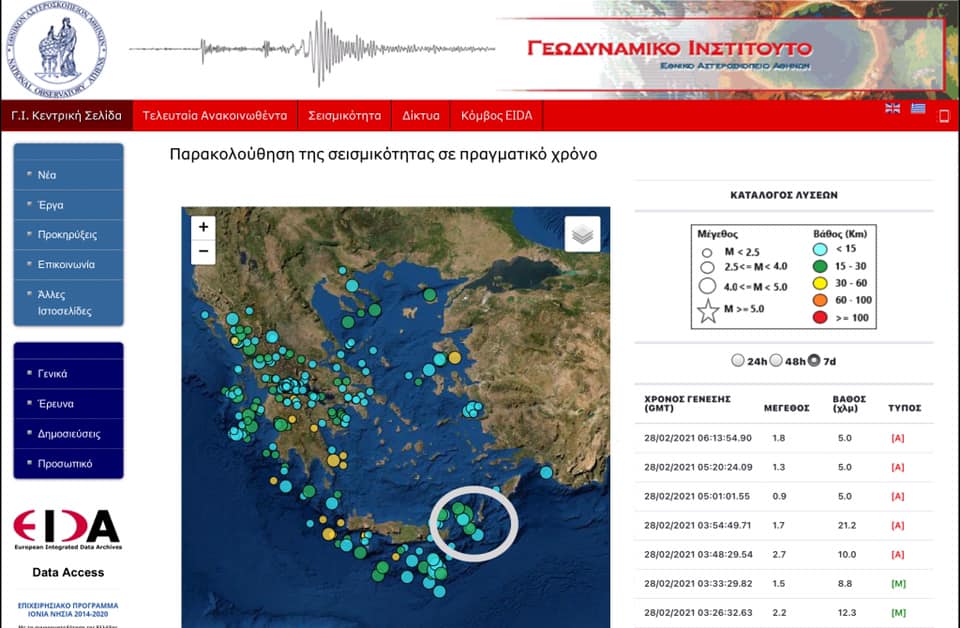Open the Κόμβος EIDA menu item
This screenshot has width=960, height=628.
496,116
